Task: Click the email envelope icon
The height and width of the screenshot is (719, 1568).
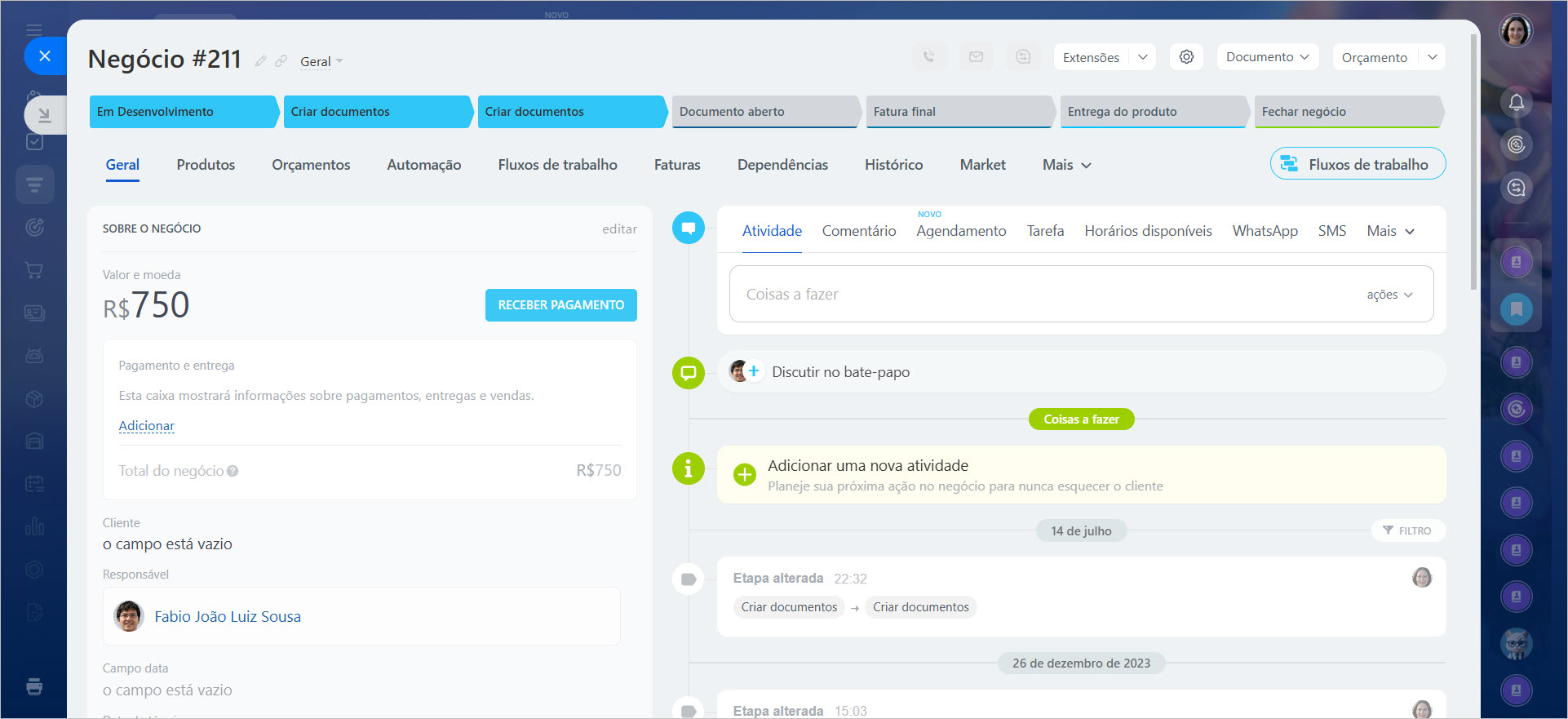Action: coord(976,57)
